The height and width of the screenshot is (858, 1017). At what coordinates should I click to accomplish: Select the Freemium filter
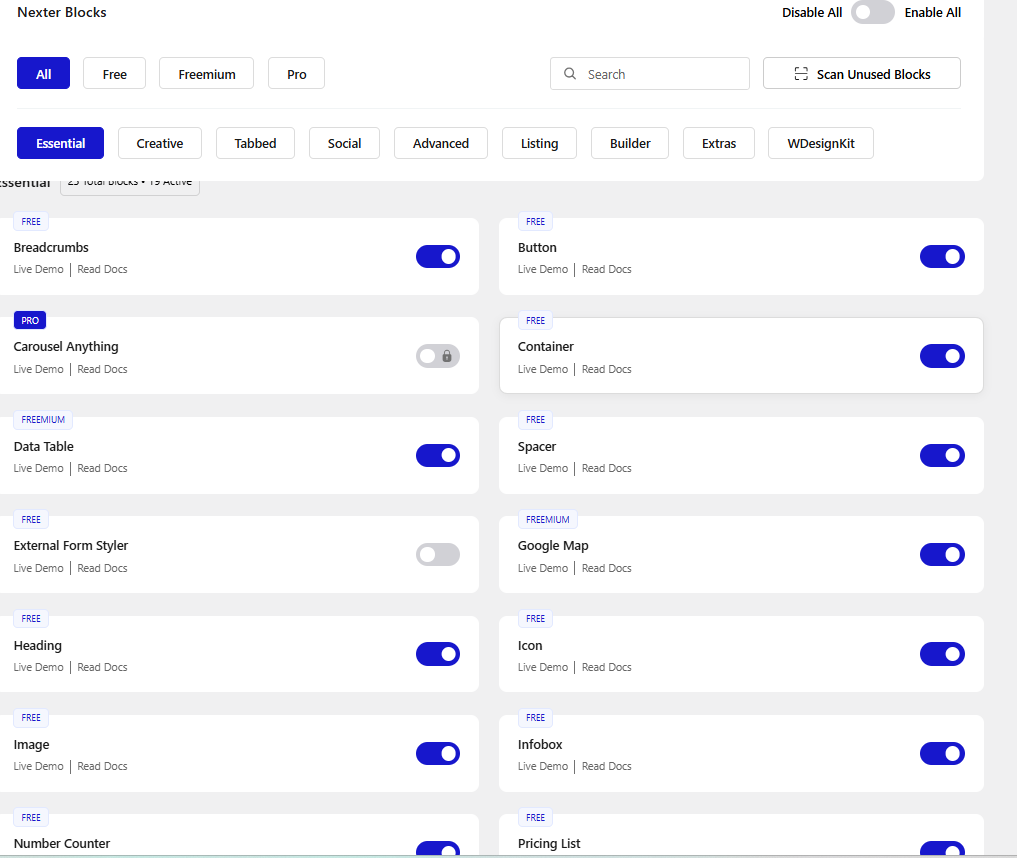point(206,73)
